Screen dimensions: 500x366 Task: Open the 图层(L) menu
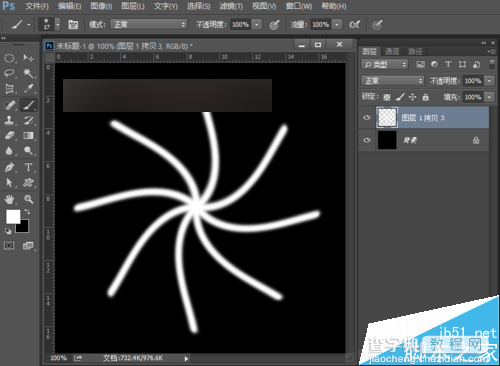pos(133,6)
